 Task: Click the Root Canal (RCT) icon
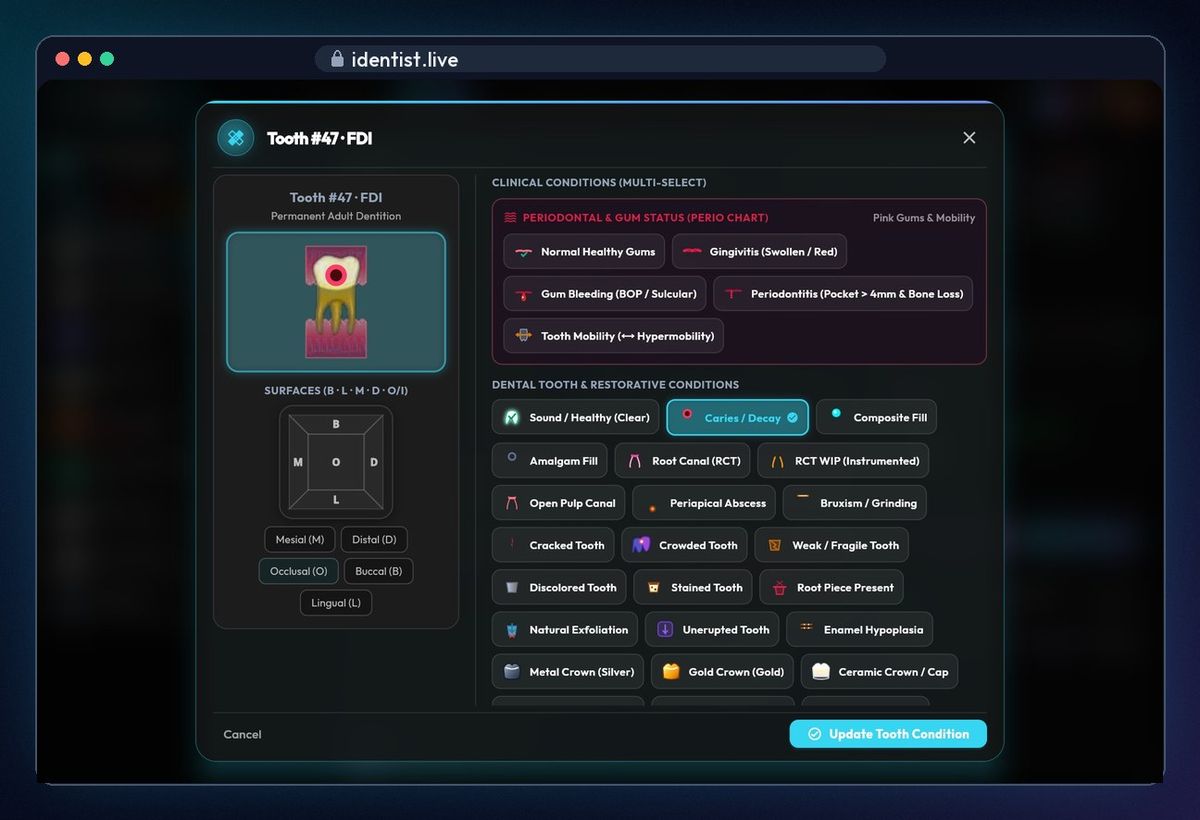coord(634,461)
